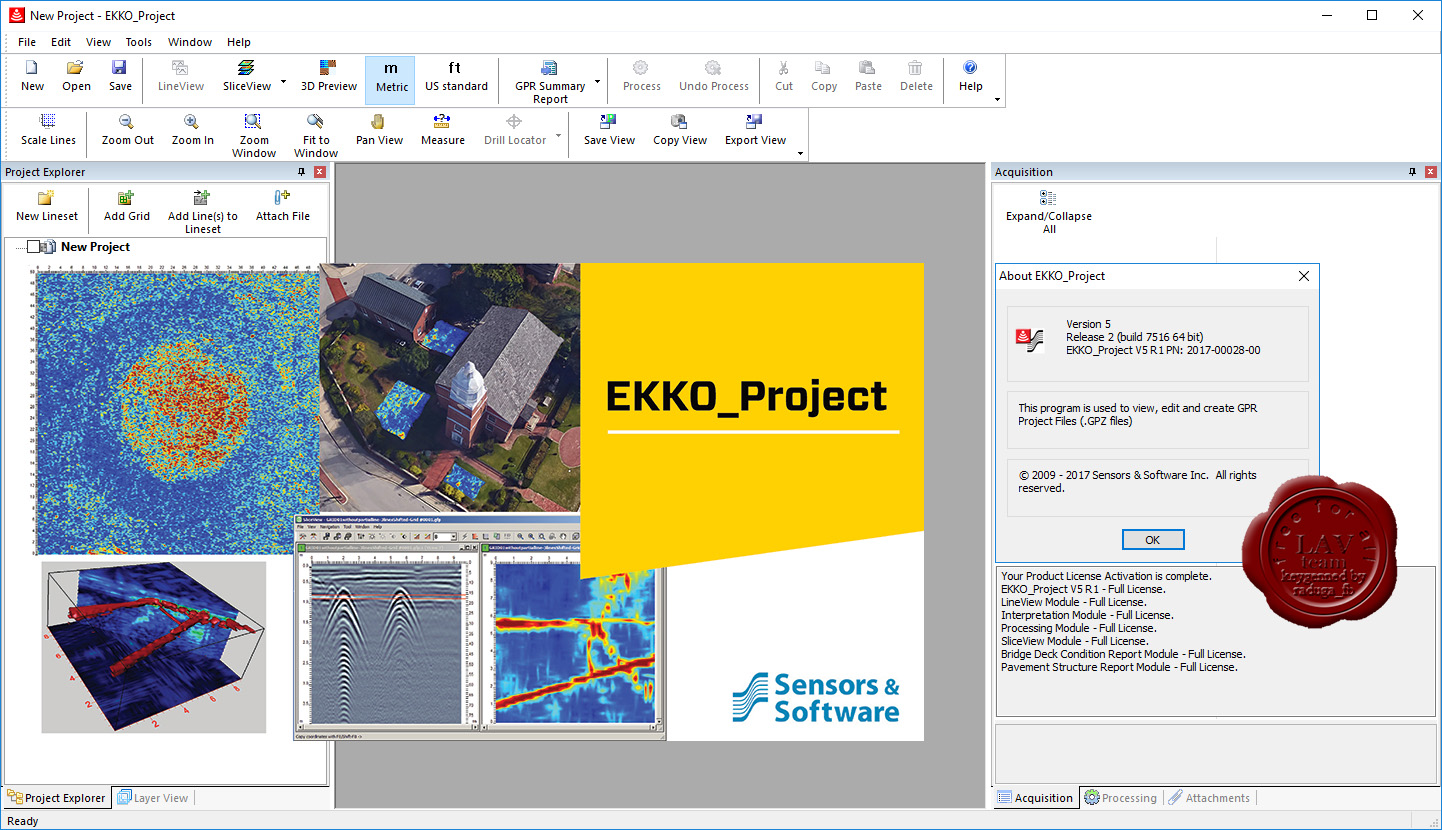The height and width of the screenshot is (830, 1442).
Task: Click the Delete trash icon
Action: click(x=916, y=75)
